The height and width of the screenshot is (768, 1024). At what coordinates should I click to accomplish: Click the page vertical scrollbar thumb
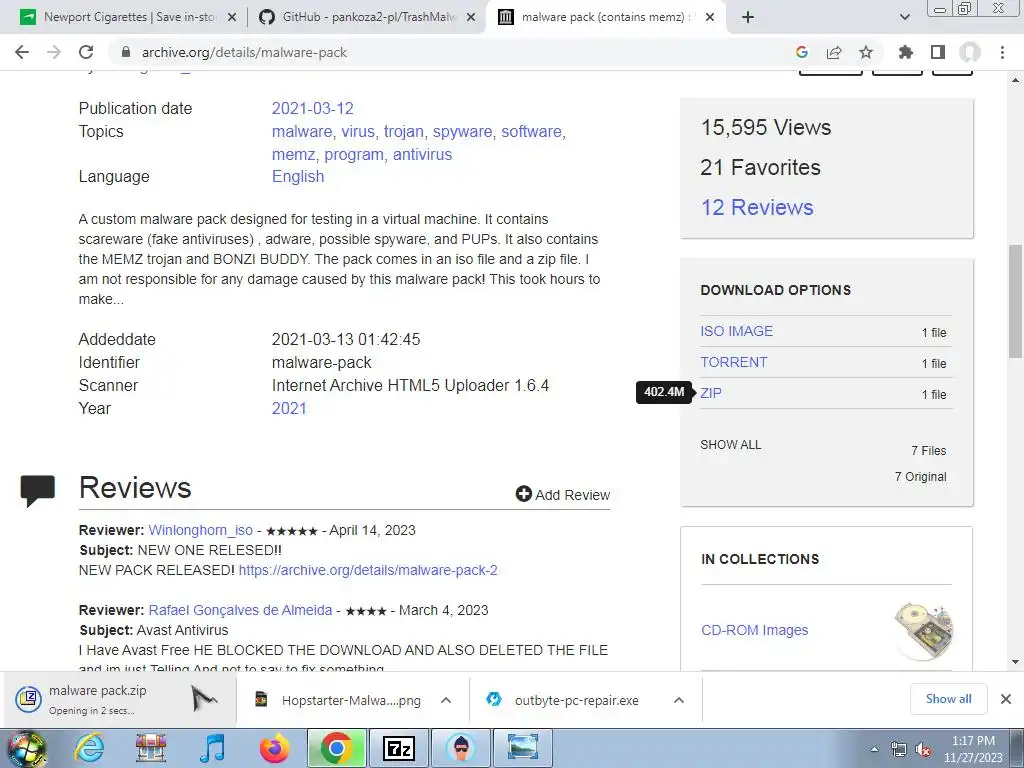click(x=1015, y=302)
